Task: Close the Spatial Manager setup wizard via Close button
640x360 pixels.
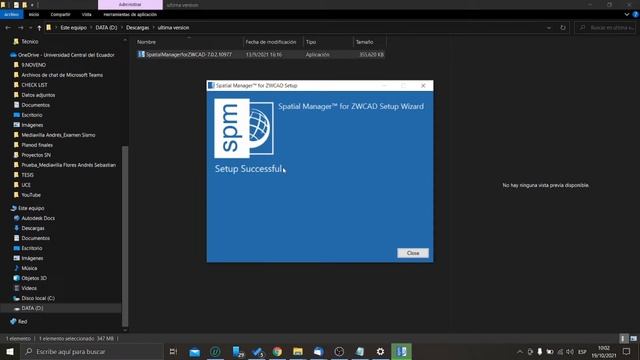Action: click(x=413, y=253)
